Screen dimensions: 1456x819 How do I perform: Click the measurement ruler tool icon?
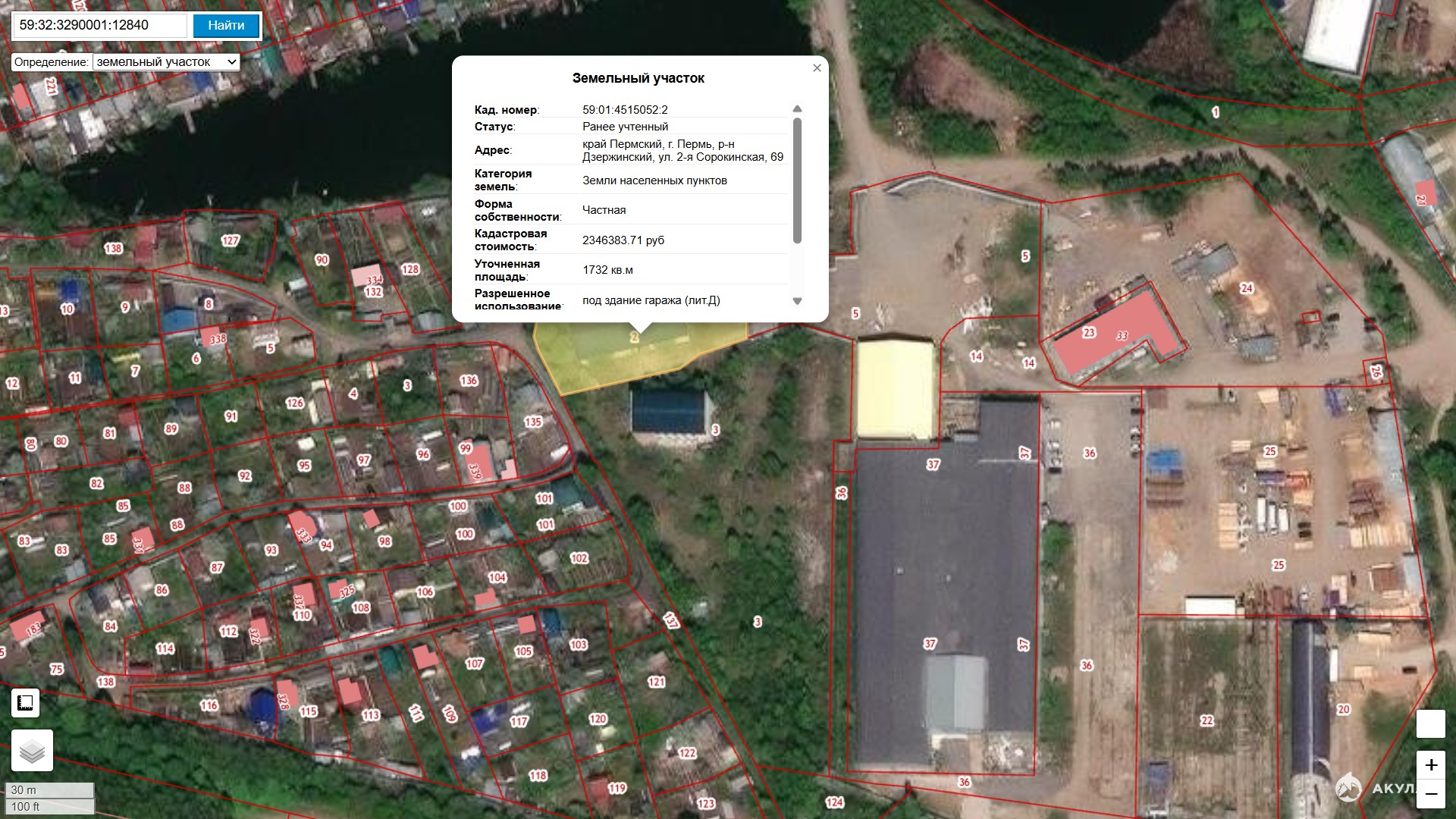click(x=25, y=703)
